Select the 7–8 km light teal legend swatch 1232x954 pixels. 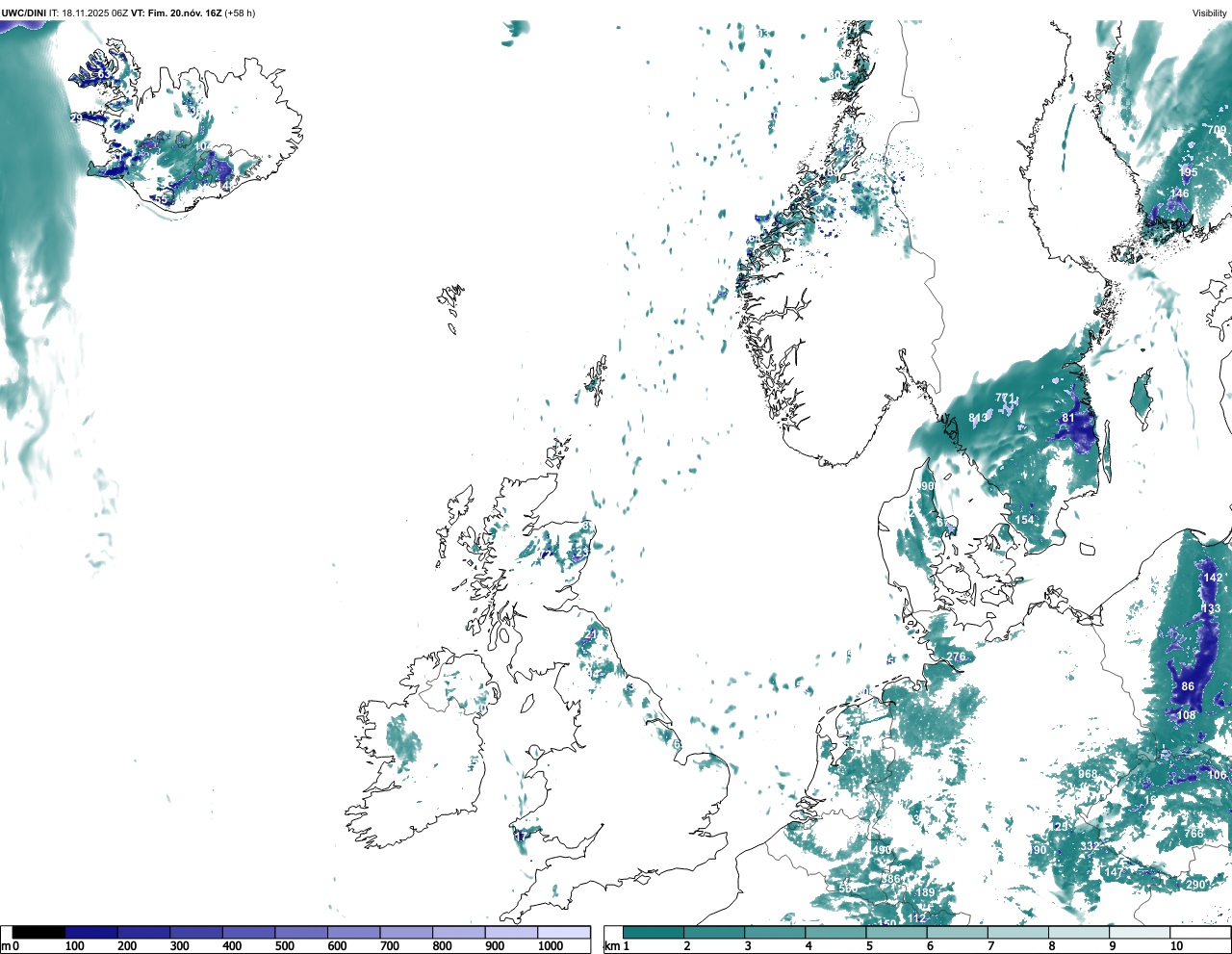[1019, 932]
